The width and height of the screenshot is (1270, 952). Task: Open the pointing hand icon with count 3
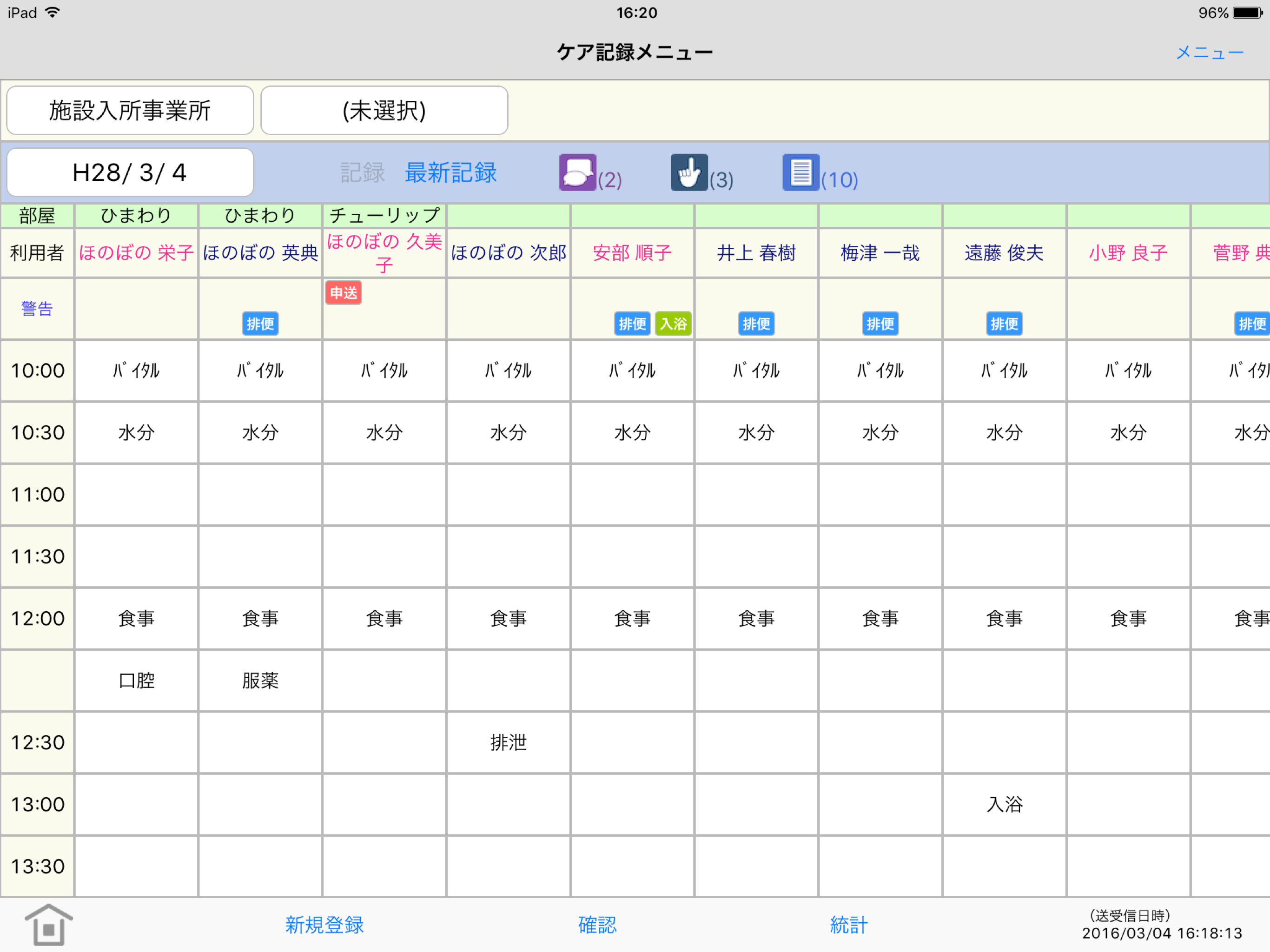click(689, 172)
